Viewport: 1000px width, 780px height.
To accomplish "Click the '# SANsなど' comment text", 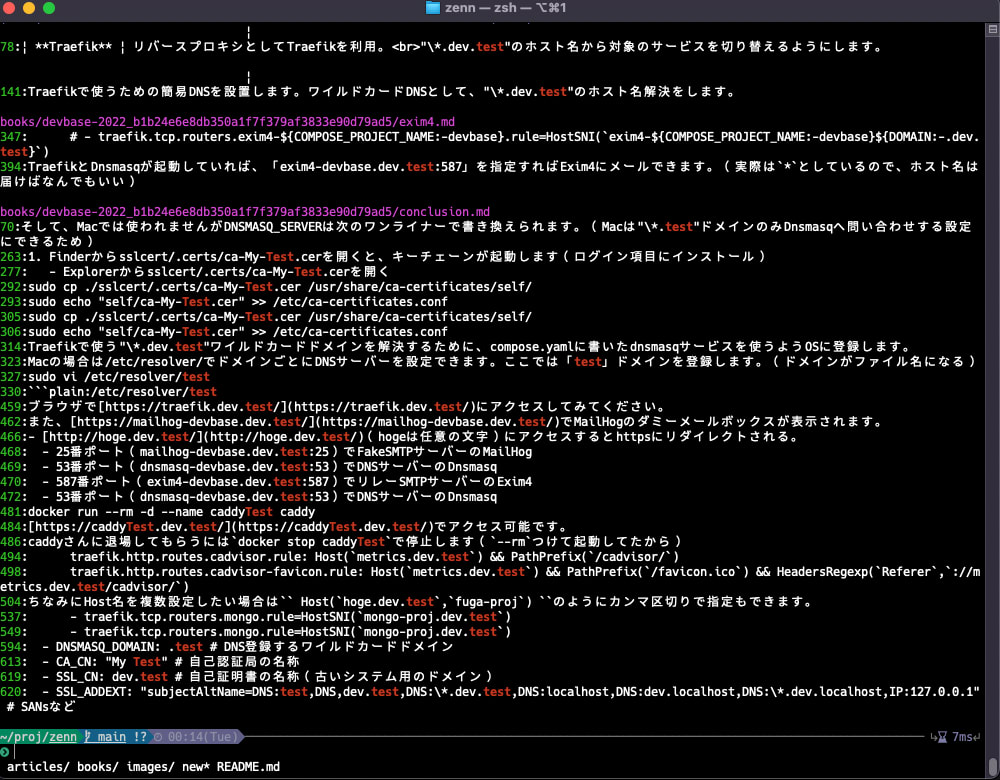I will (x=41, y=707).
